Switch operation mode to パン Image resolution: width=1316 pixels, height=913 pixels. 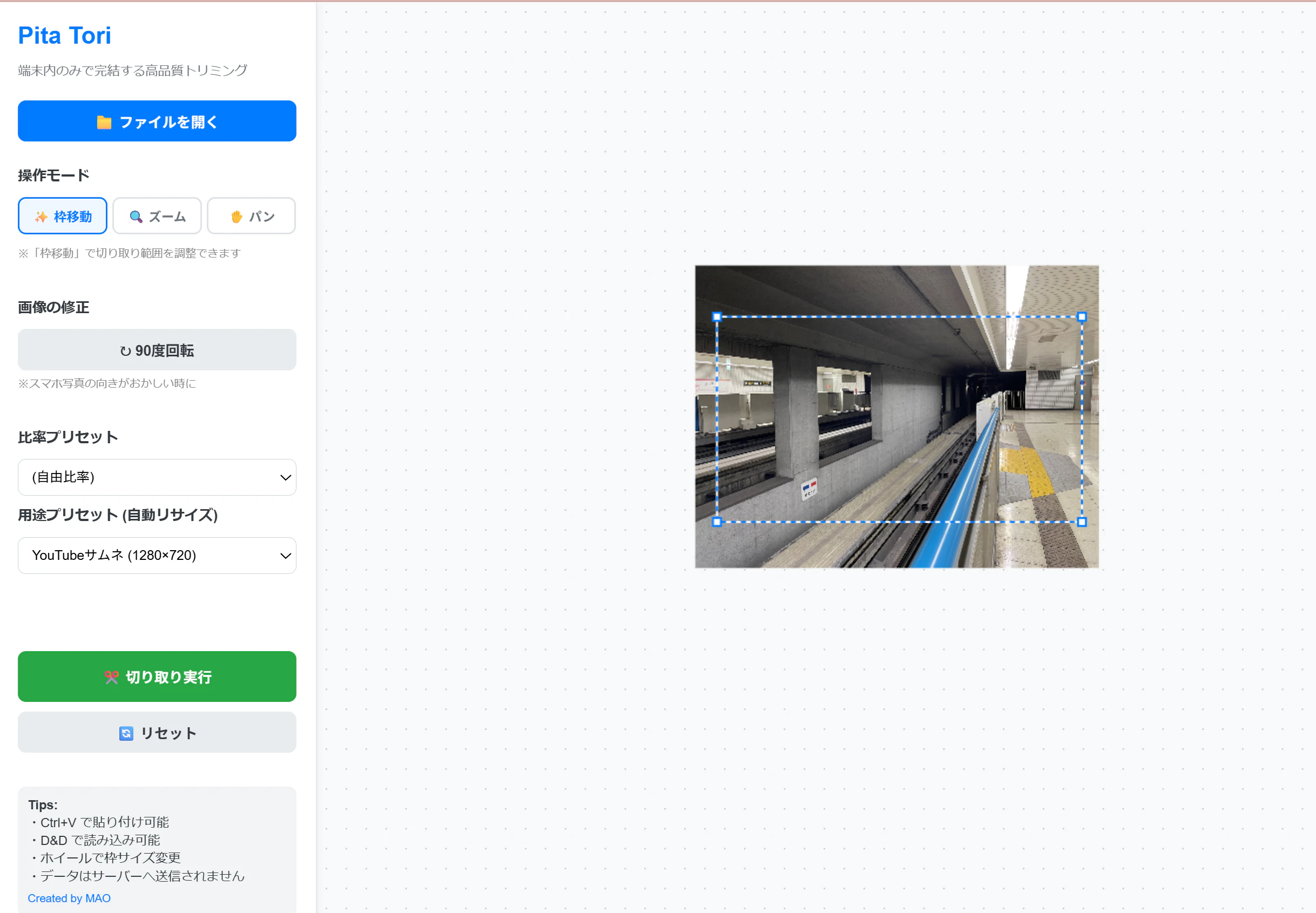coord(251,215)
